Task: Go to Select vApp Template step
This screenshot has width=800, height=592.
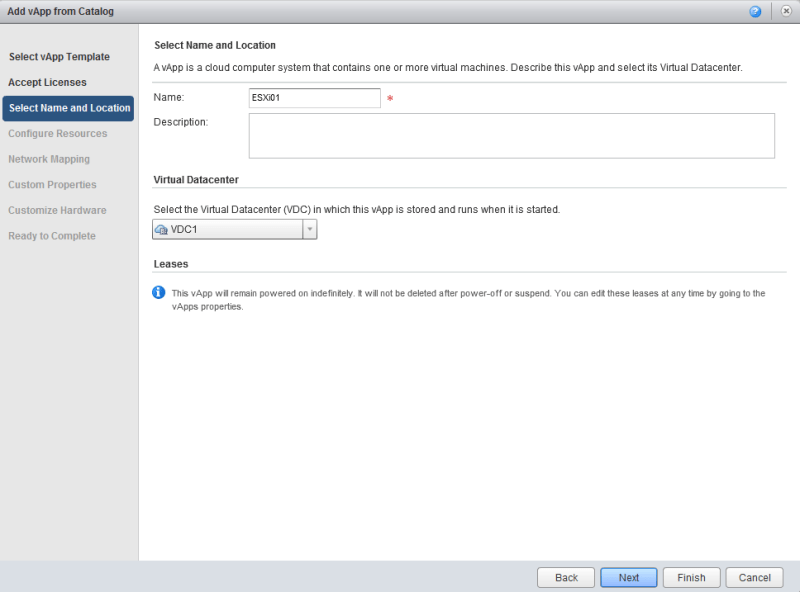Action: pos(59,57)
